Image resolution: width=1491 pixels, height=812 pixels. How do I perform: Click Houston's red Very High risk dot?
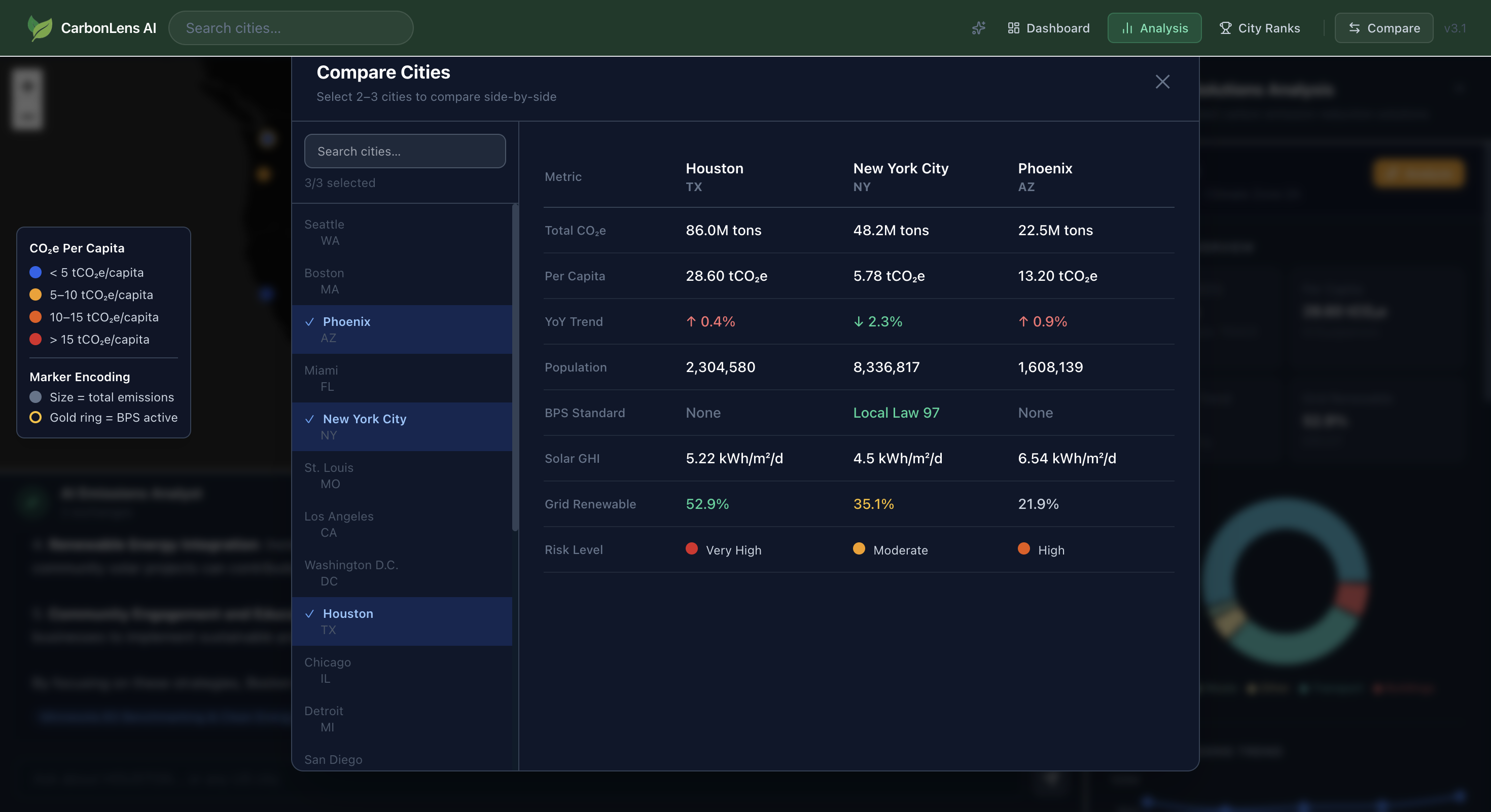click(x=691, y=549)
